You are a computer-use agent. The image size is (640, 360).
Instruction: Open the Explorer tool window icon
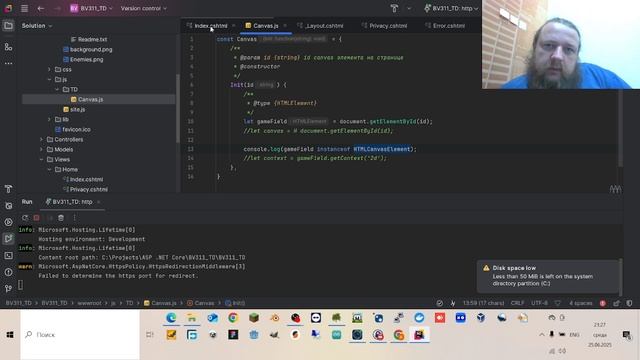click(8, 26)
